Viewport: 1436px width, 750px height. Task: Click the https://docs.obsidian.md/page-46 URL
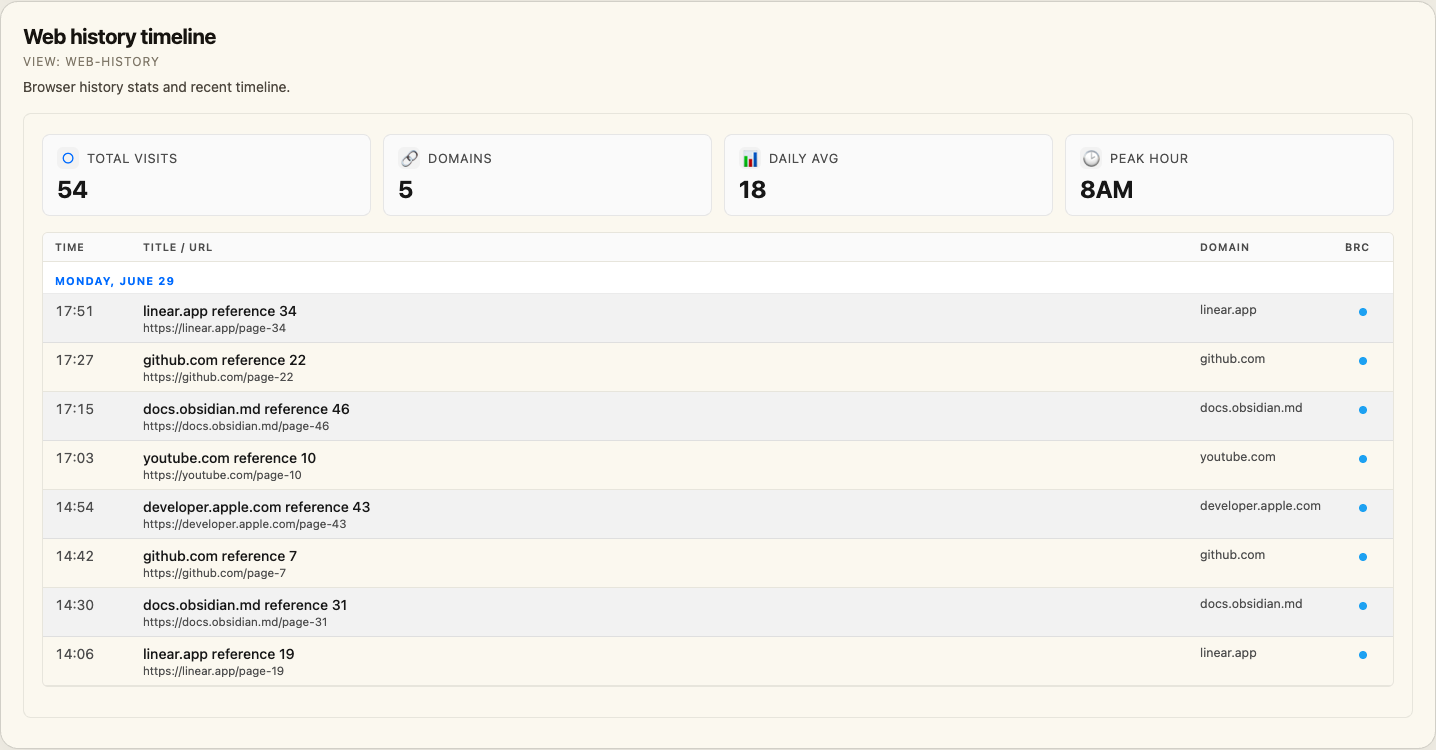click(236, 426)
